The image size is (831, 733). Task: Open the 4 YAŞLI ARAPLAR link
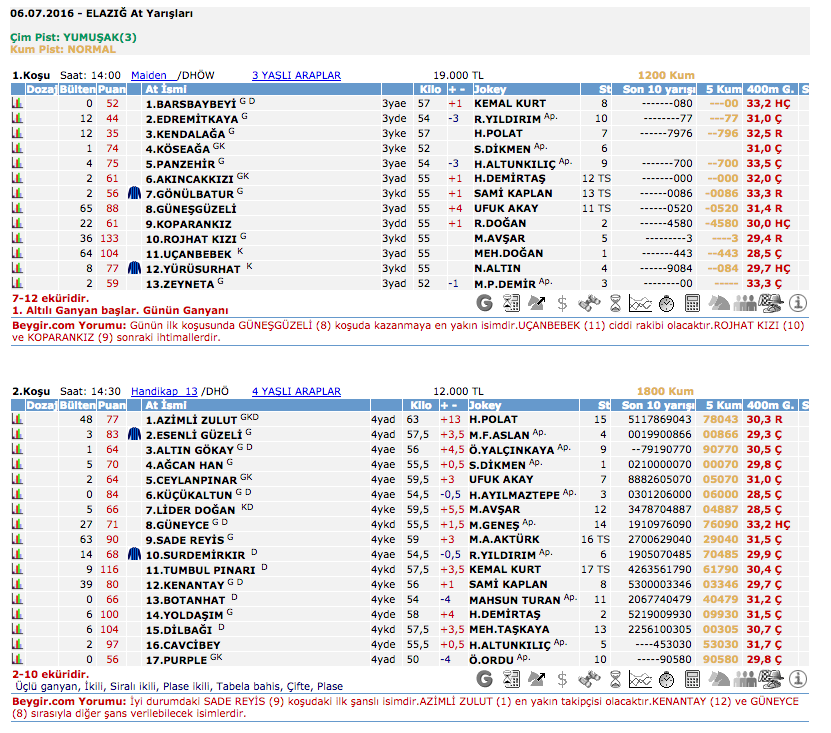(x=296, y=391)
